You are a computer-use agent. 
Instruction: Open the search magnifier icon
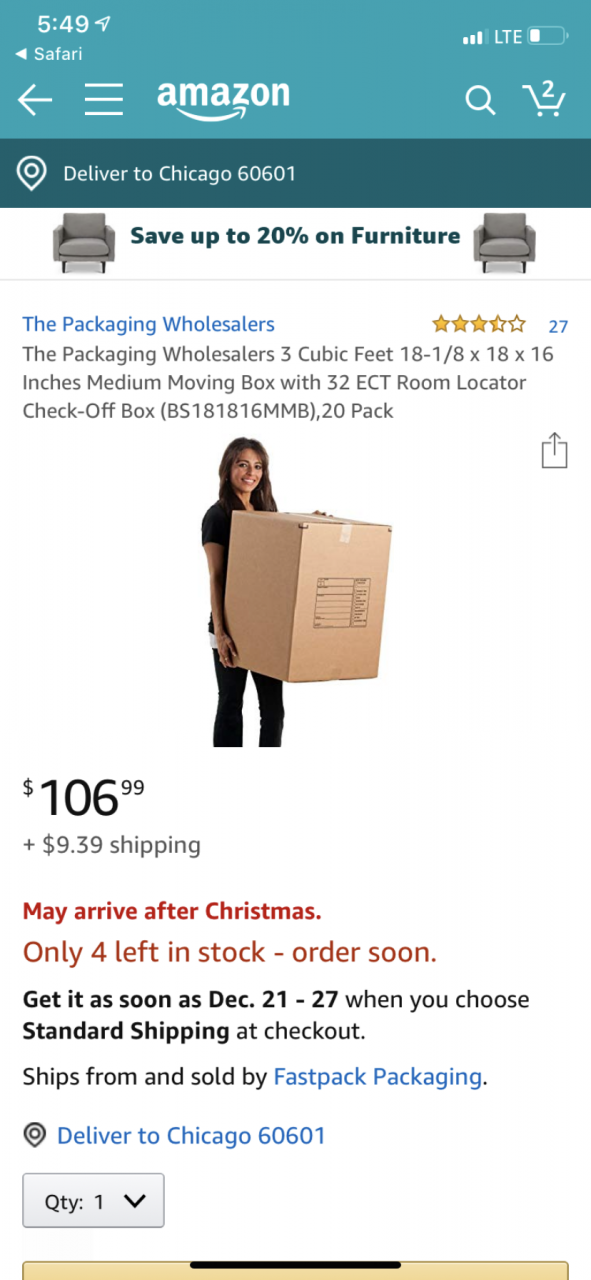tap(480, 100)
